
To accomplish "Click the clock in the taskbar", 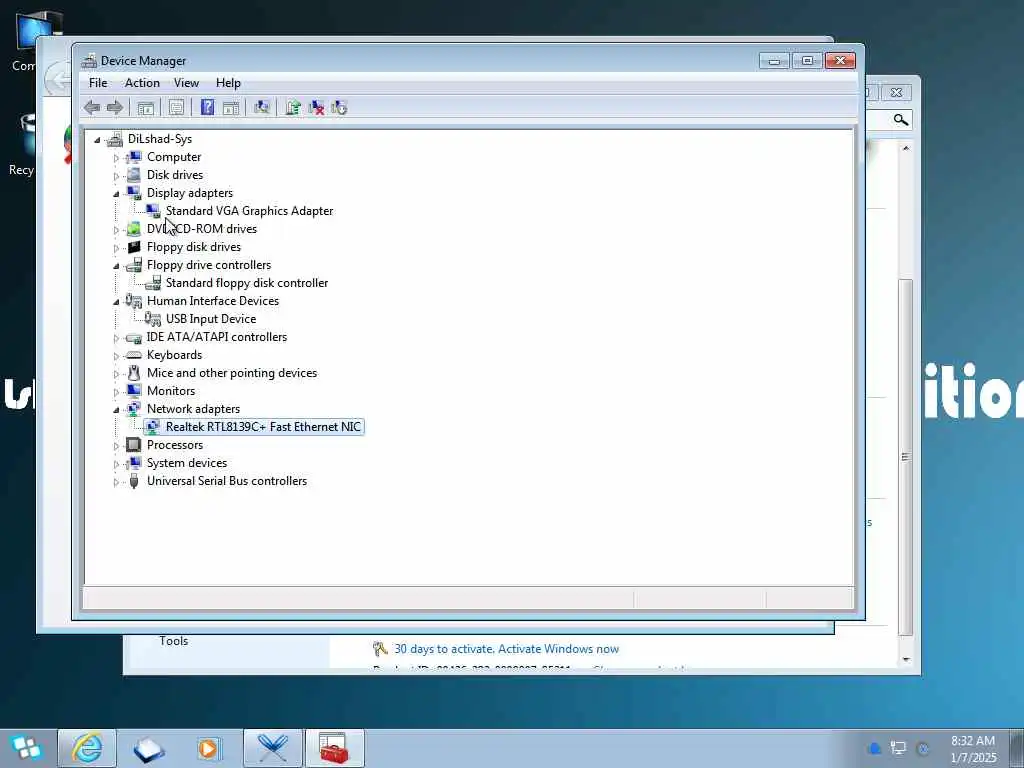I will [x=973, y=749].
